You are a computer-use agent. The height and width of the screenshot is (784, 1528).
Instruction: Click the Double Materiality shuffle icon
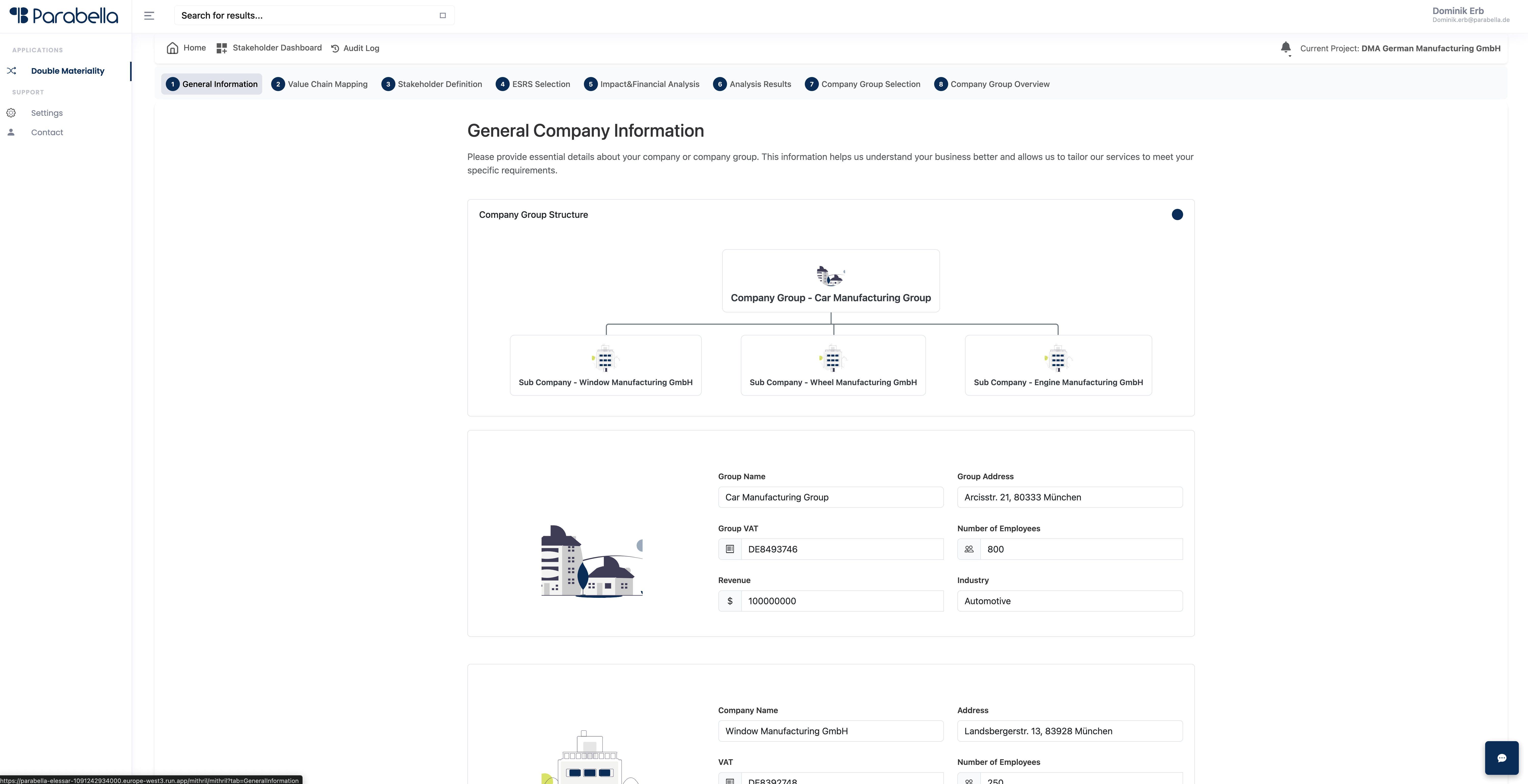pyautogui.click(x=11, y=71)
